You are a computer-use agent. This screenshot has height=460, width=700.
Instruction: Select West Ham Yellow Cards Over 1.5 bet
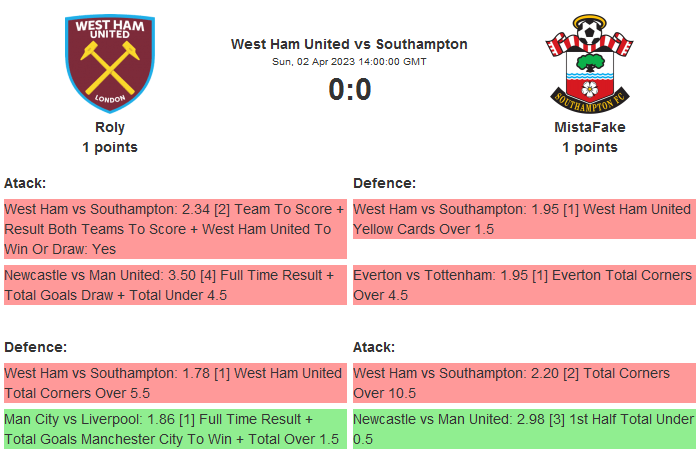tap(524, 219)
